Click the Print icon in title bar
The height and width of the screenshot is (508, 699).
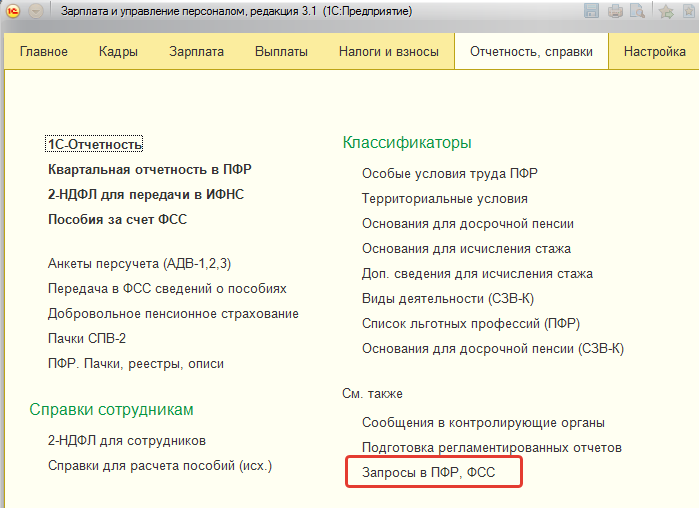[615, 11]
